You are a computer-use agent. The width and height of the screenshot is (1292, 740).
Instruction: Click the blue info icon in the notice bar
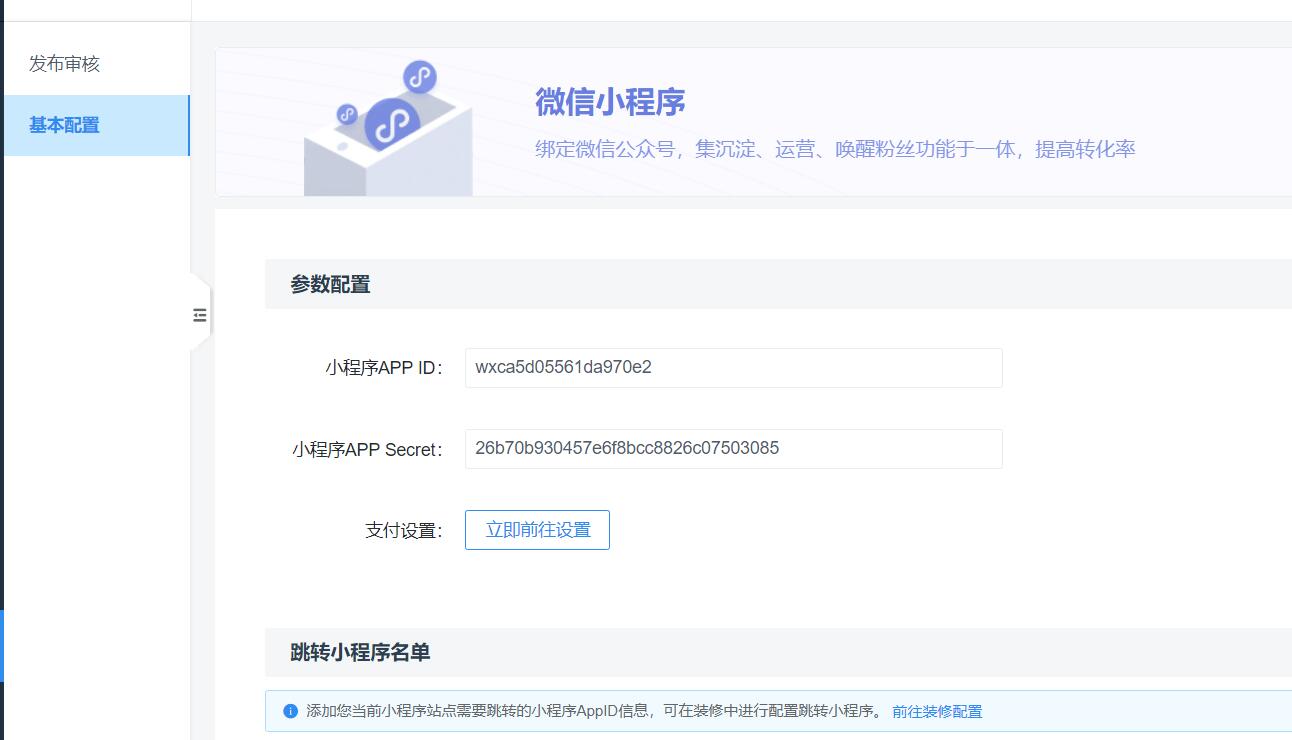(290, 711)
